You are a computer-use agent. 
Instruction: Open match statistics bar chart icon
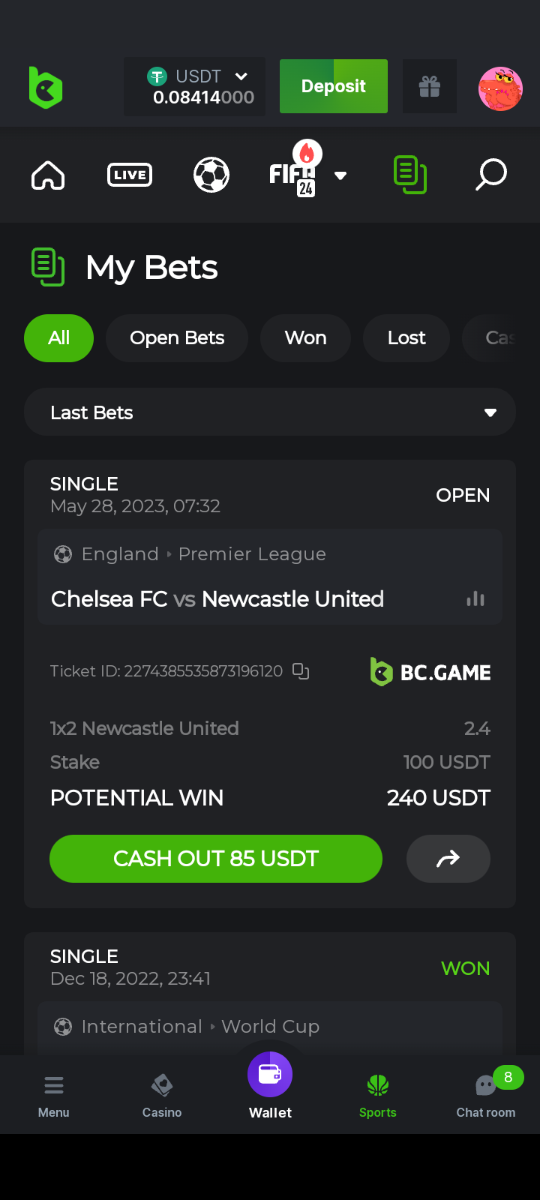click(476, 599)
